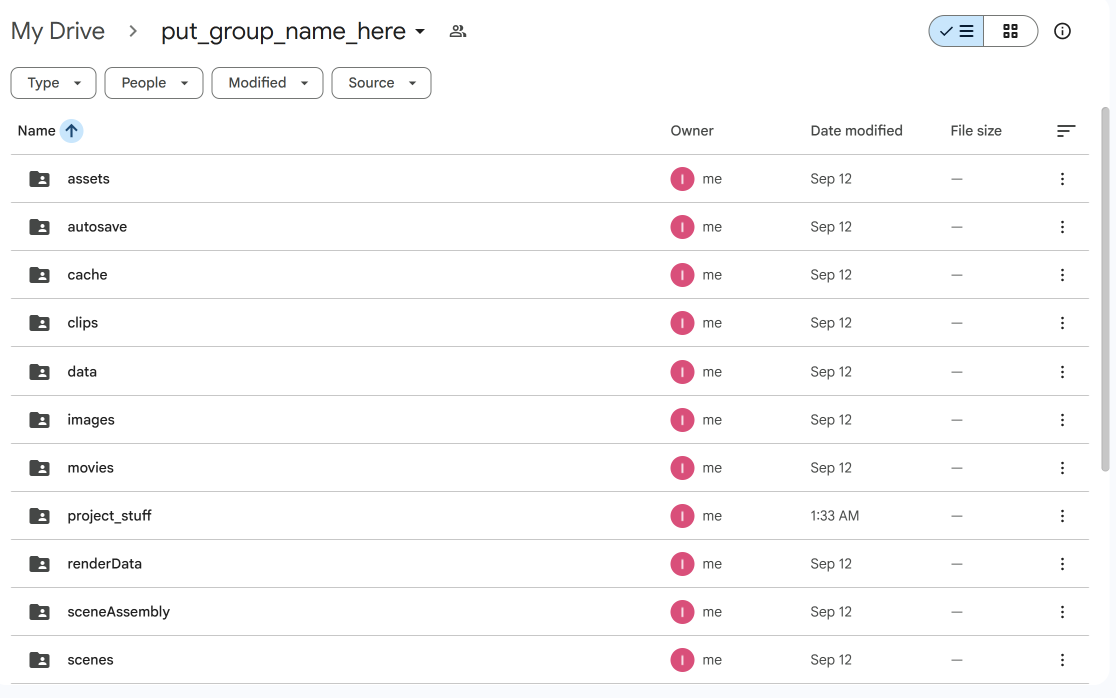Select the movies folder name
The image size is (1116, 698).
click(90, 468)
